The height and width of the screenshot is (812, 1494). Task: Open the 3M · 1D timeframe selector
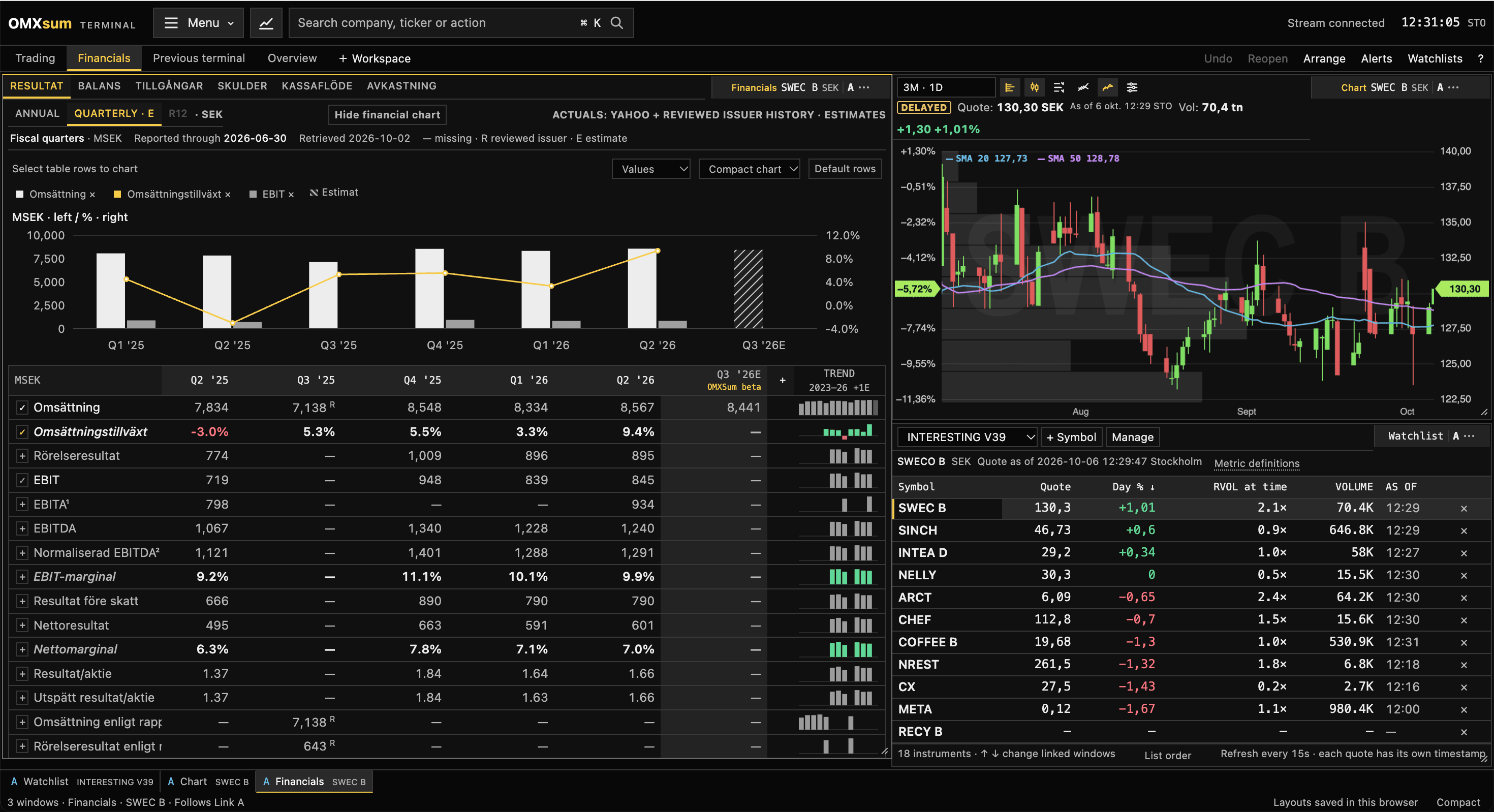coord(947,87)
